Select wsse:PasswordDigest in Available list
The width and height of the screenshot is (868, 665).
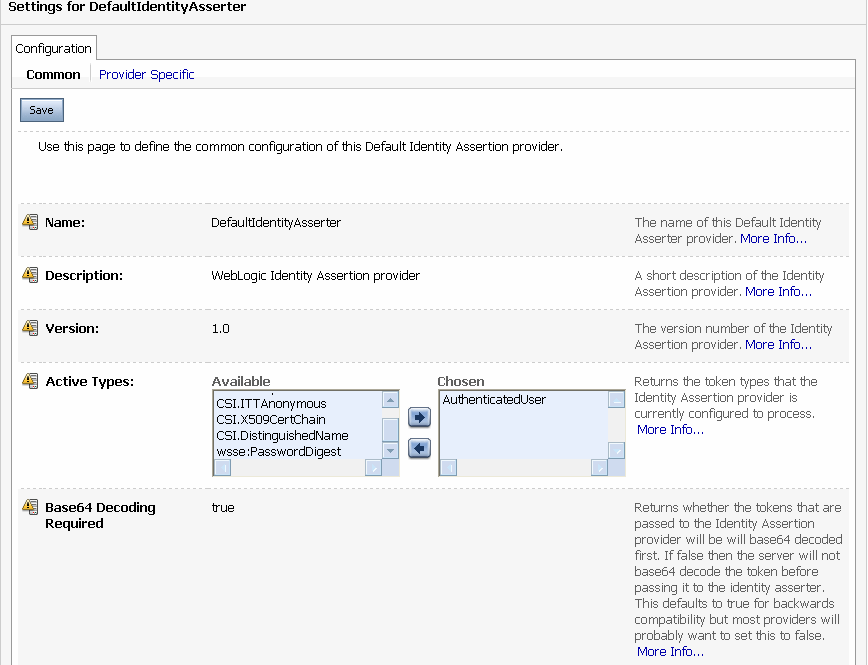pyautogui.click(x=278, y=452)
